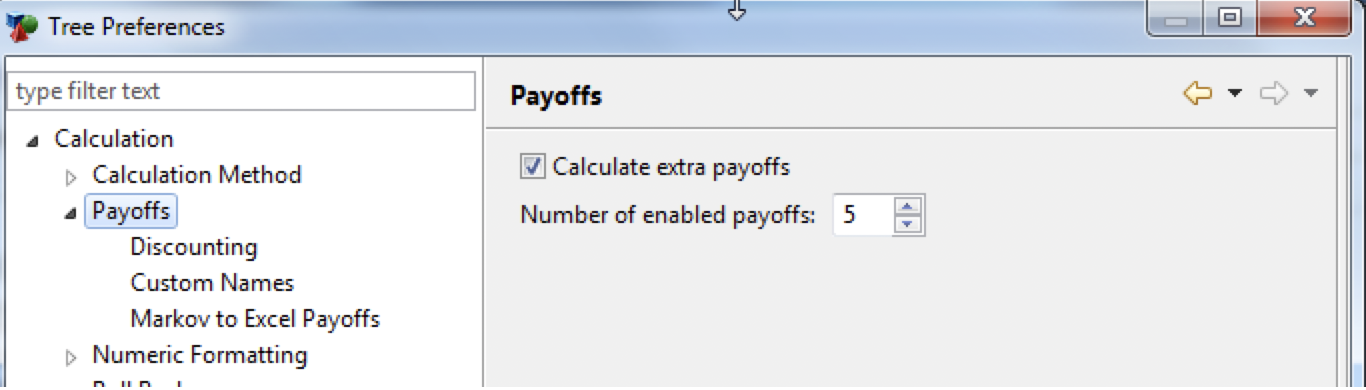Expand the Calculation Method node
The image size is (1366, 390).
click(x=70, y=178)
